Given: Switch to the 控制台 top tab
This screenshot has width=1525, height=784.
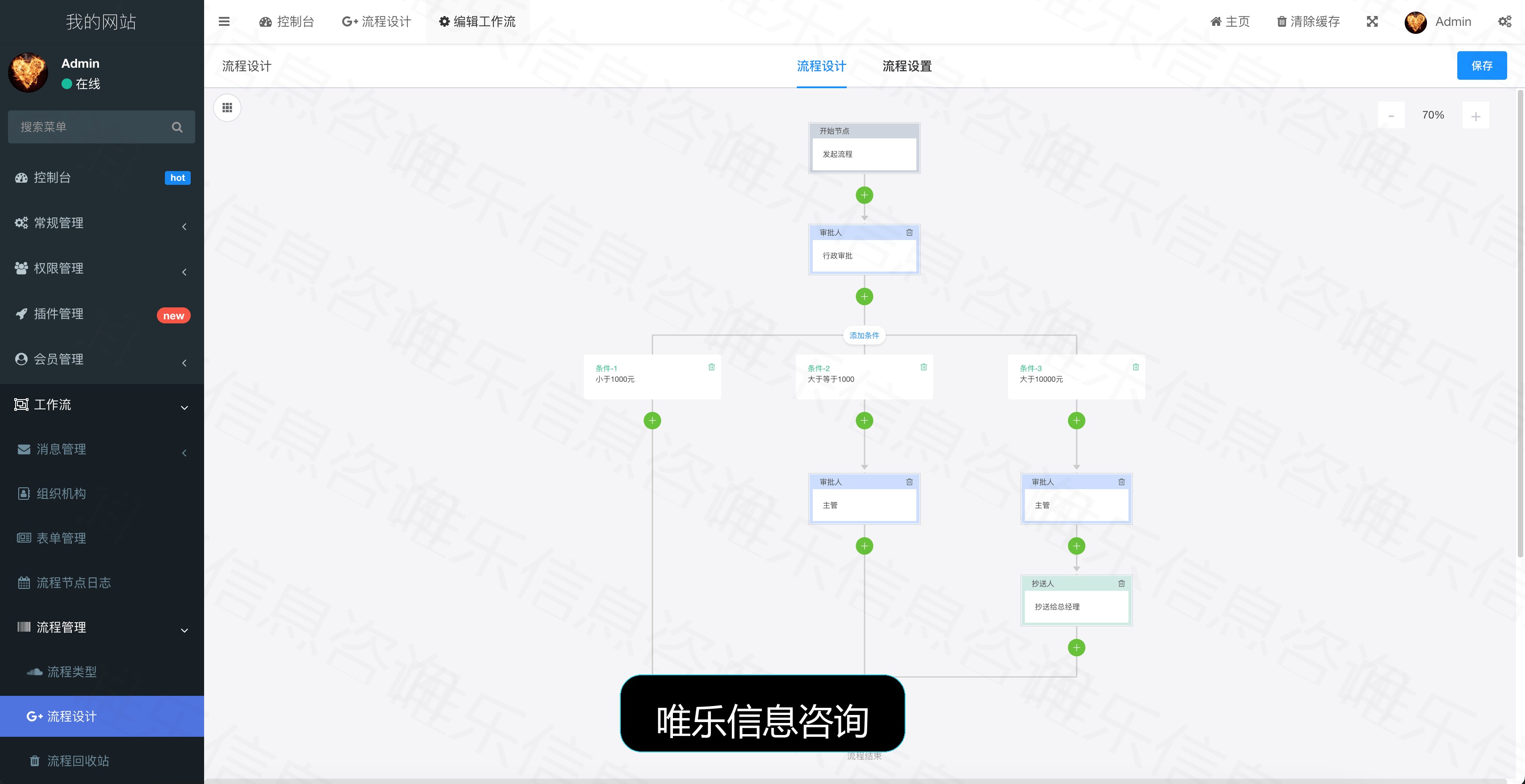Looking at the screenshot, I should point(287,22).
